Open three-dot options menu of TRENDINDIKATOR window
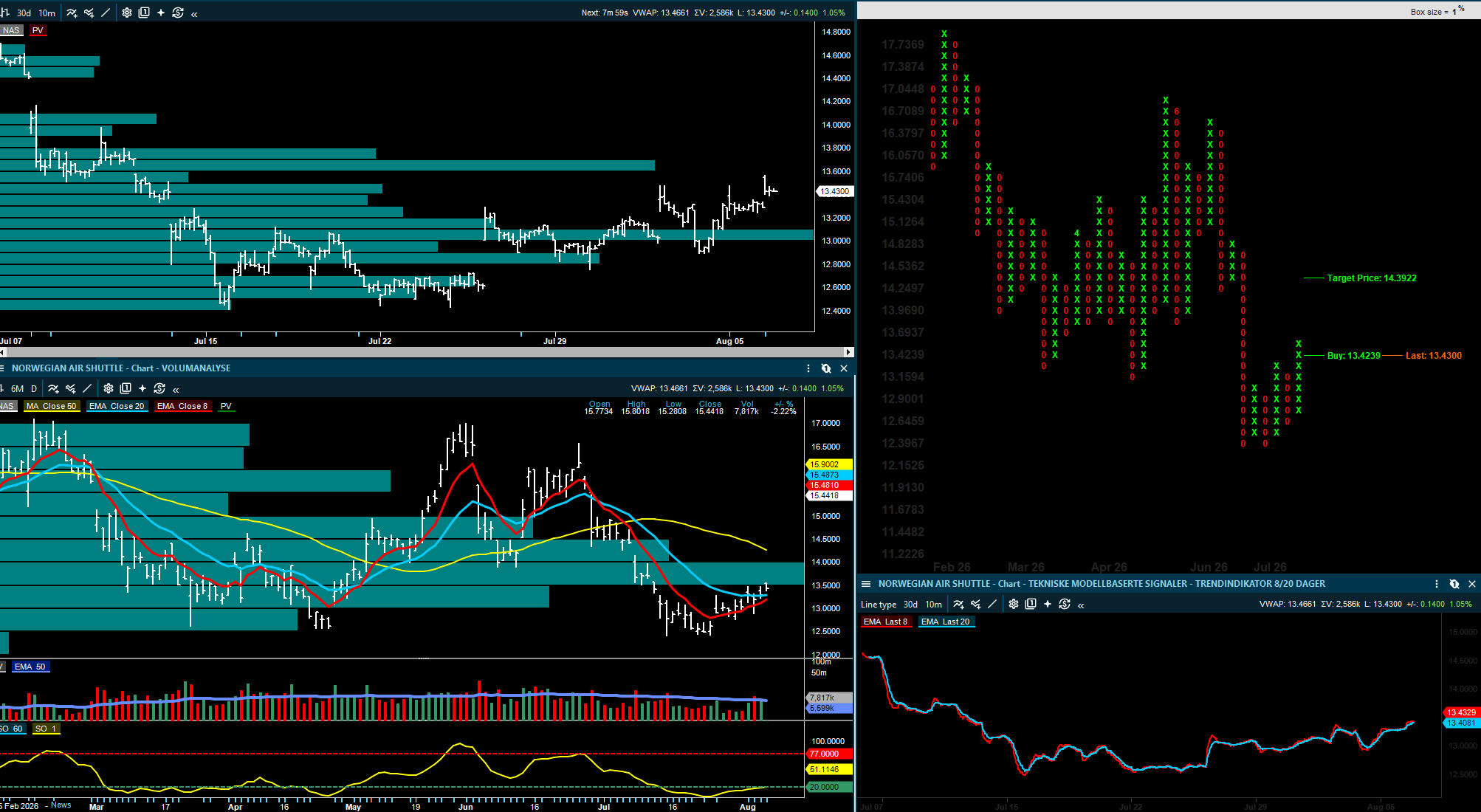 pos(1437,584)
